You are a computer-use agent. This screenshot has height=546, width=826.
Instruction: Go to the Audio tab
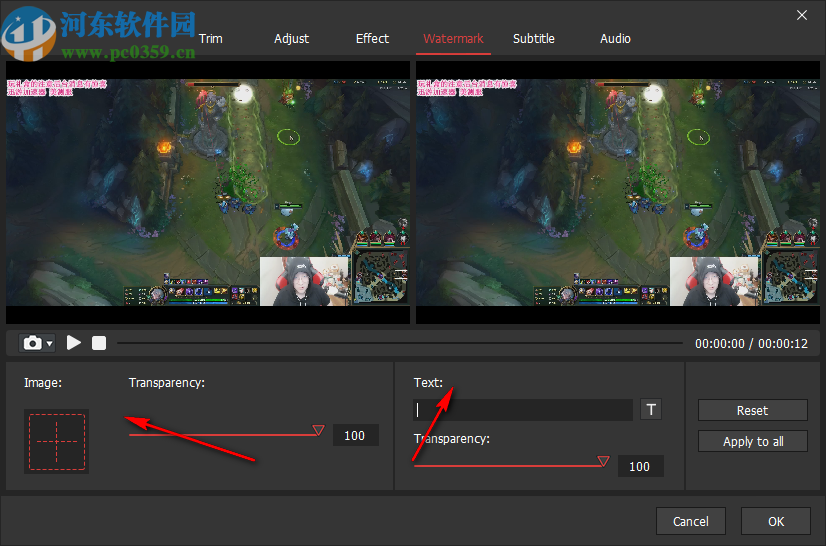(x=615, y=38)
